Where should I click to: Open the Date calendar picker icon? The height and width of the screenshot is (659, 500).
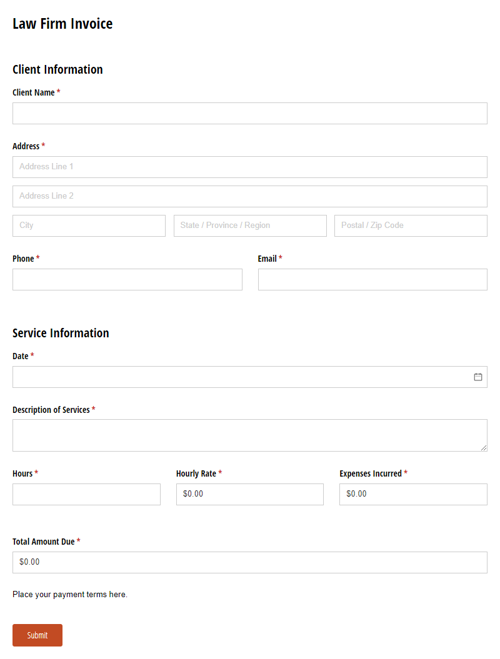(478, 377)
